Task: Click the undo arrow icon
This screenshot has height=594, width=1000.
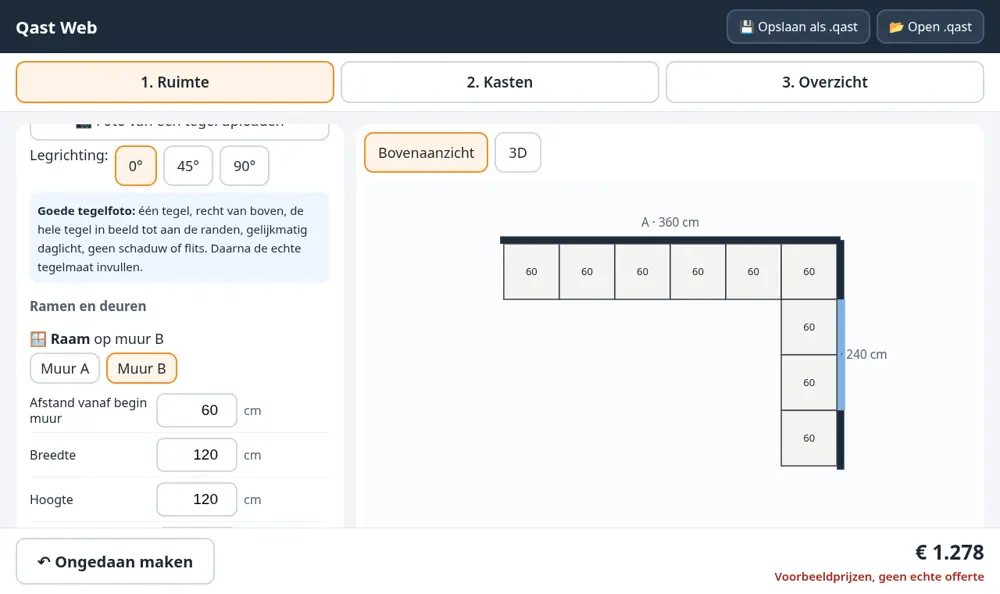Action: pos(44,561)
